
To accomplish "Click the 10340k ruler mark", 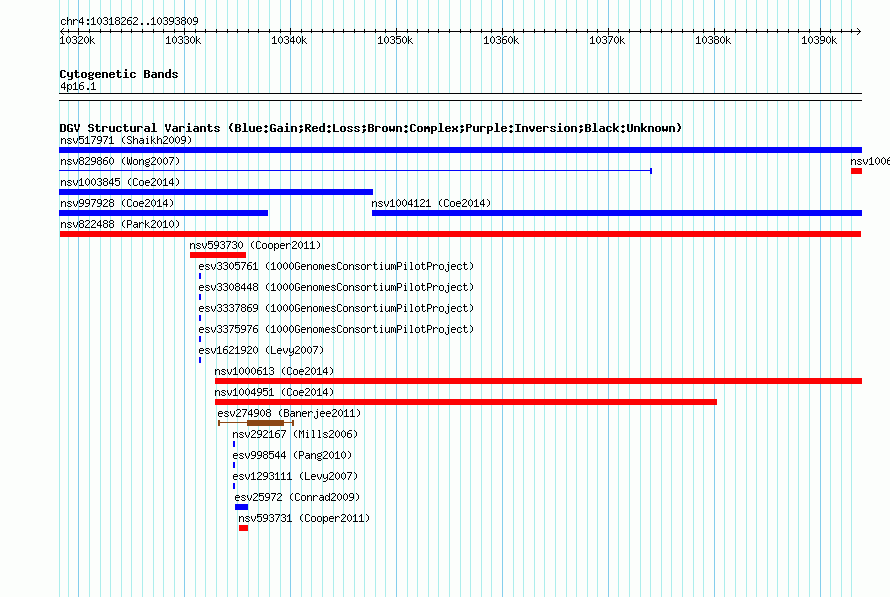I will coord(289,40).
